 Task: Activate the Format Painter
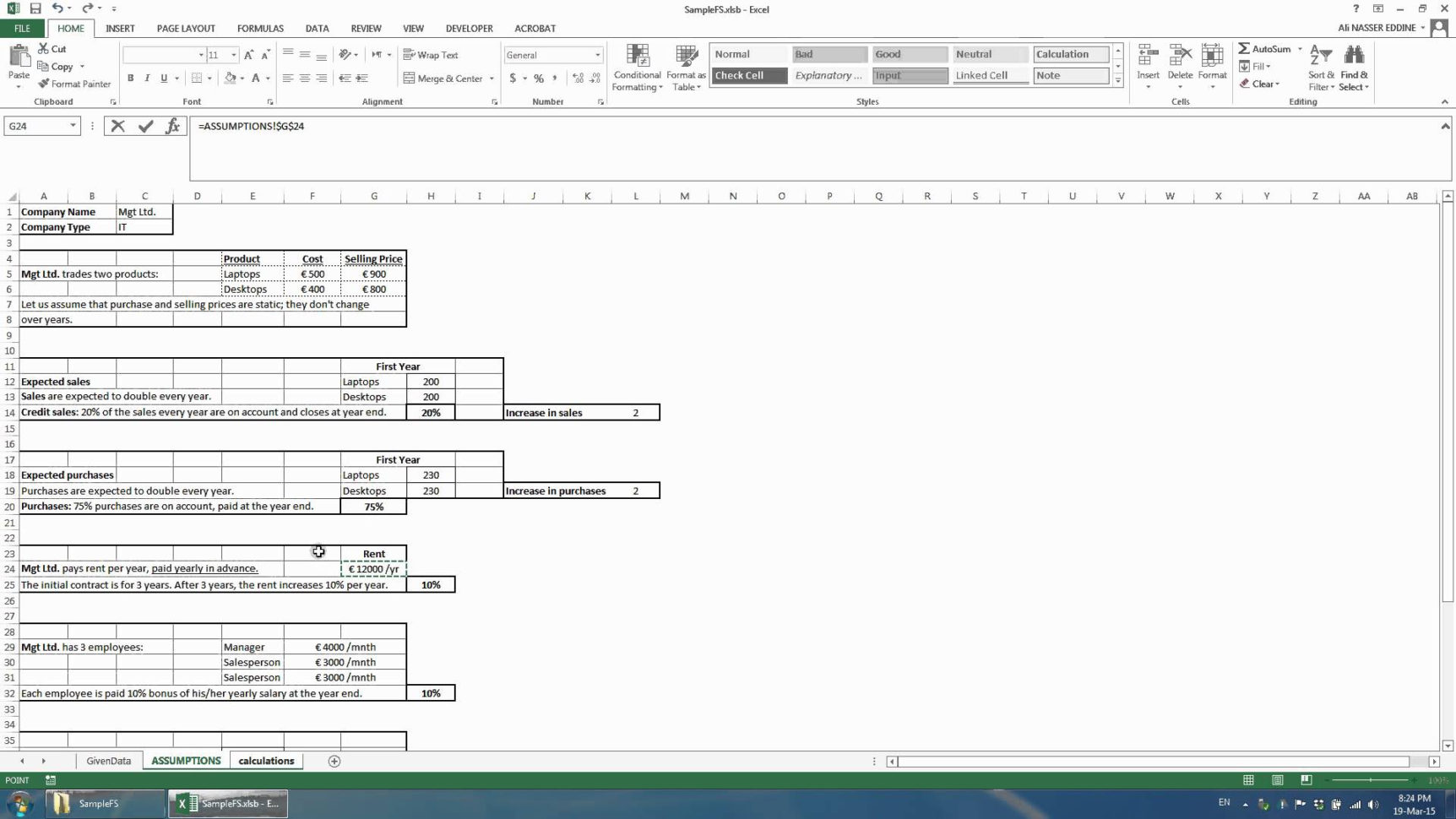(x=74, y=84)
